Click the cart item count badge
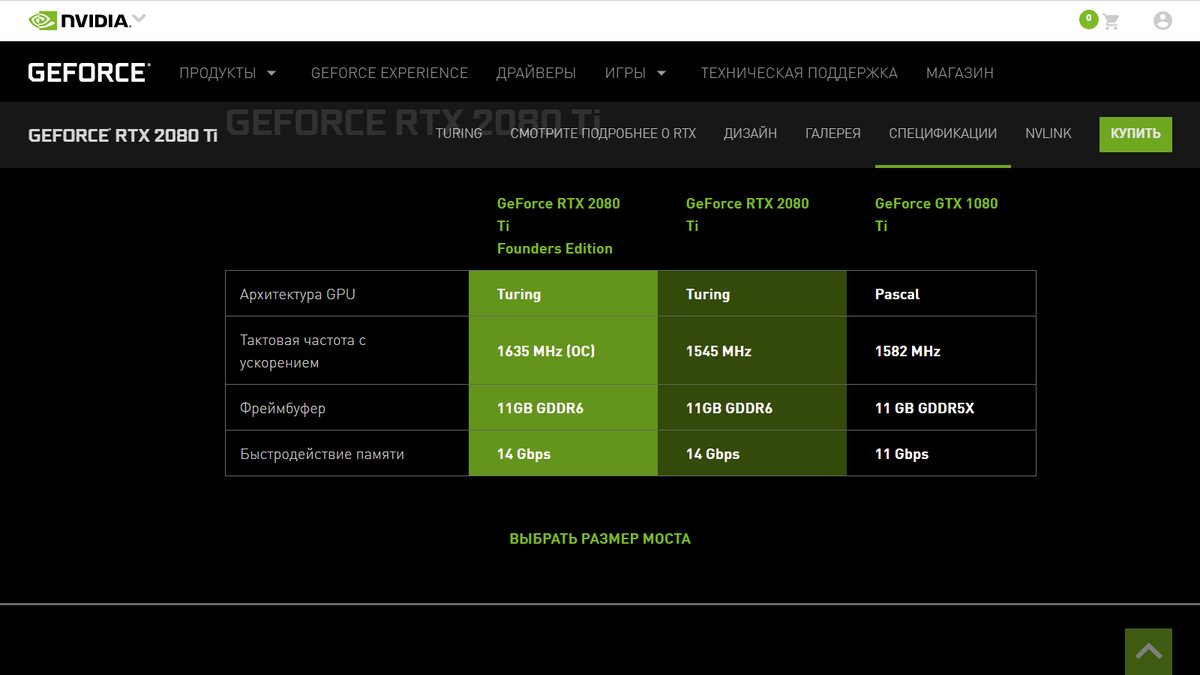1200x675 pixels. pos(1089,19)
